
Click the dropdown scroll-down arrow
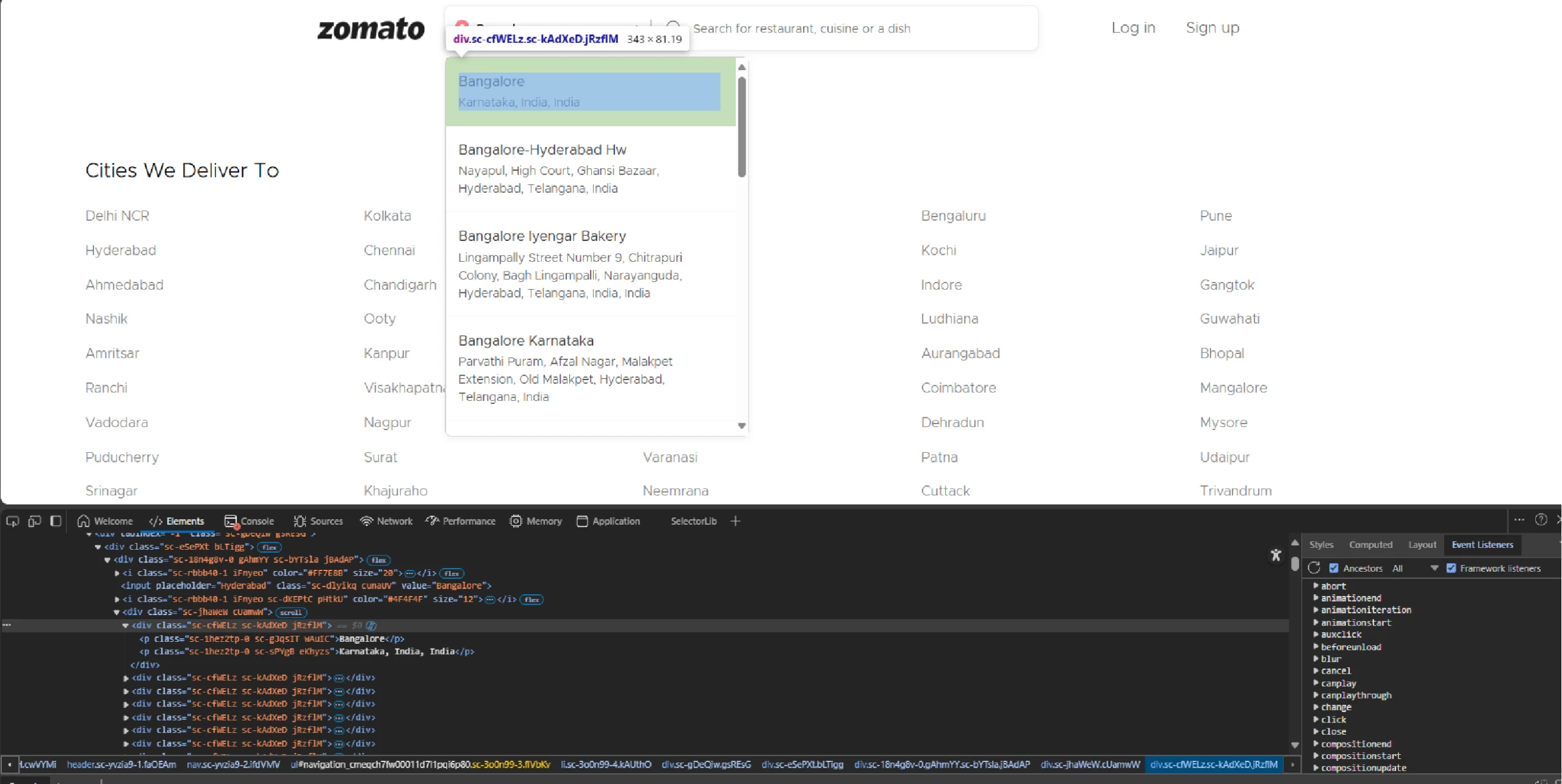(742, 426)
